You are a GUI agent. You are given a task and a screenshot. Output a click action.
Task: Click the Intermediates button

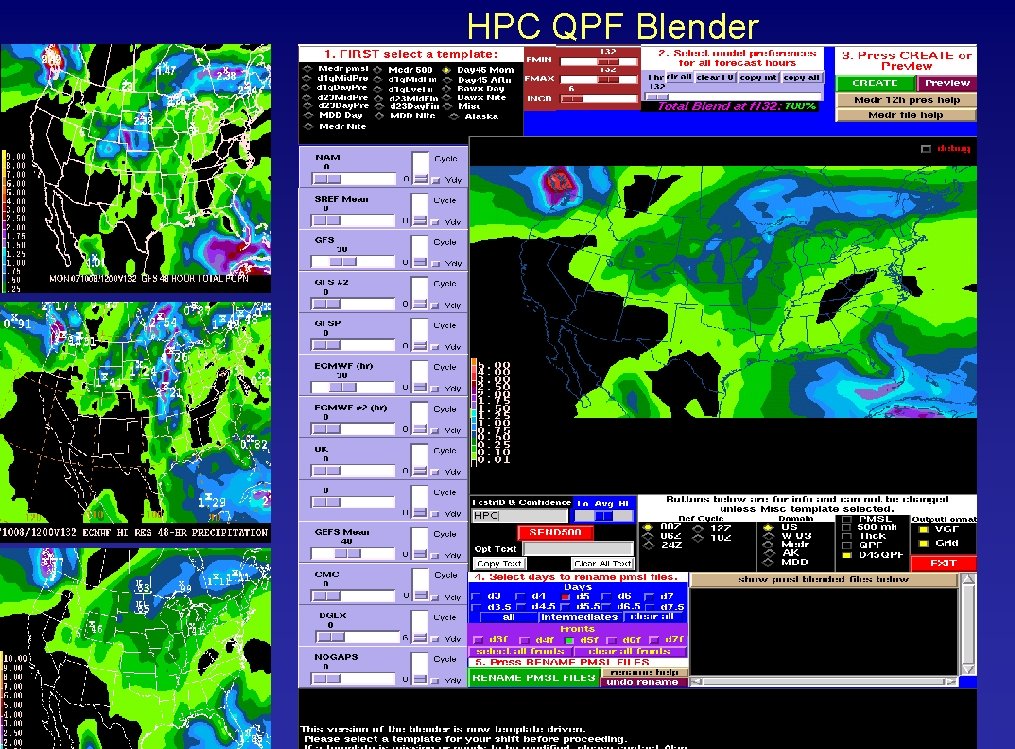pyautogui.click(x=579, y=618)
